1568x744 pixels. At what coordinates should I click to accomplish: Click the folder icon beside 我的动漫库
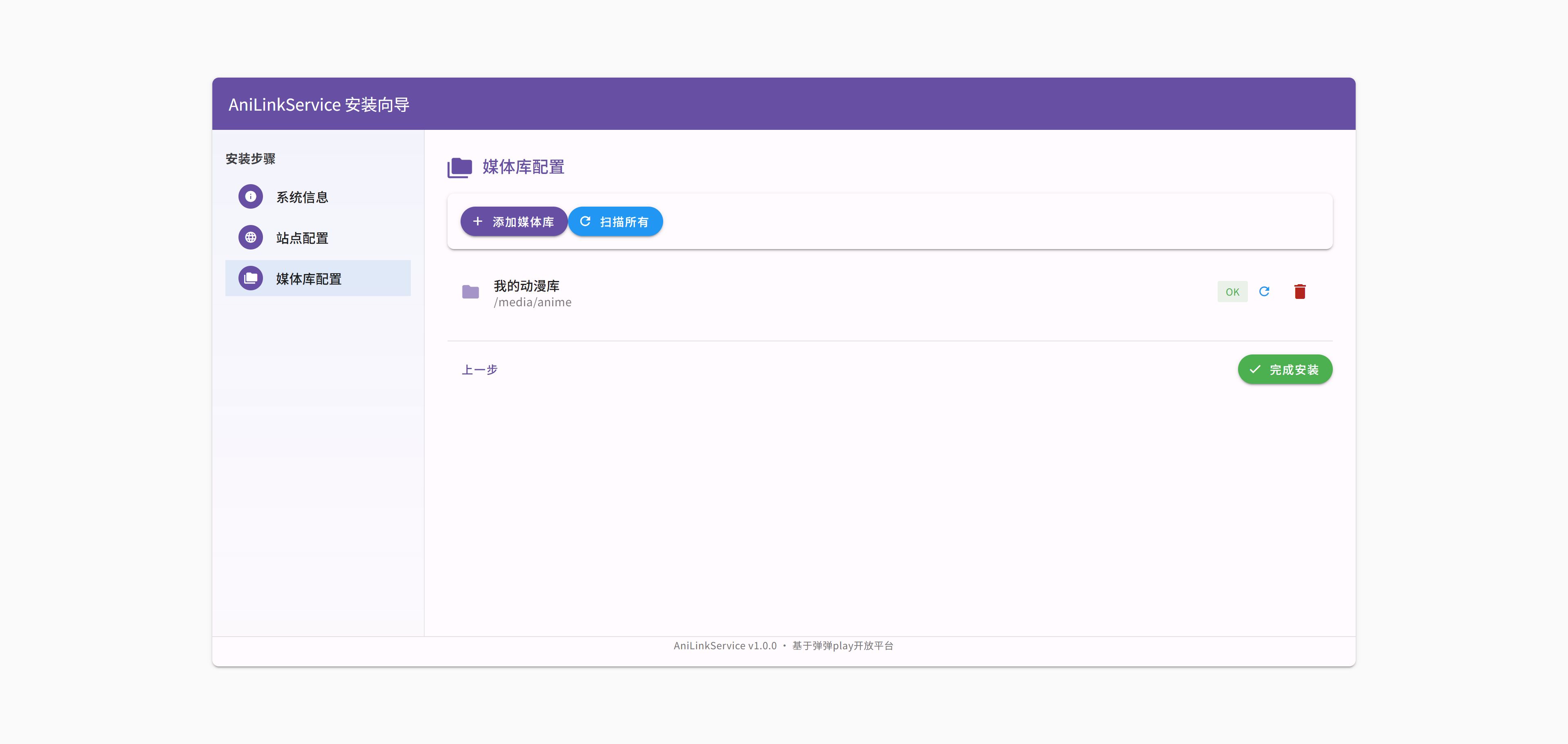click(x=470, y=292)
